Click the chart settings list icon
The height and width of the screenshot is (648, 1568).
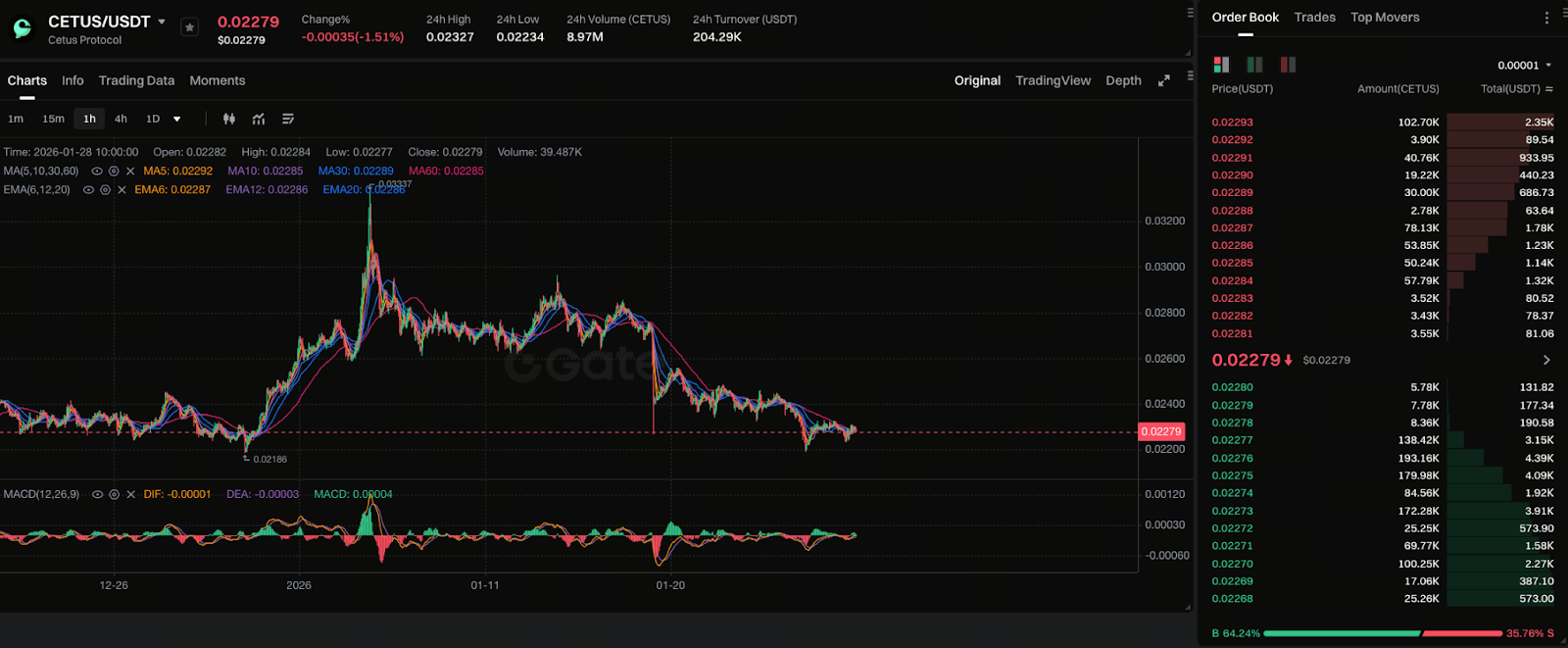pos(288,119)
